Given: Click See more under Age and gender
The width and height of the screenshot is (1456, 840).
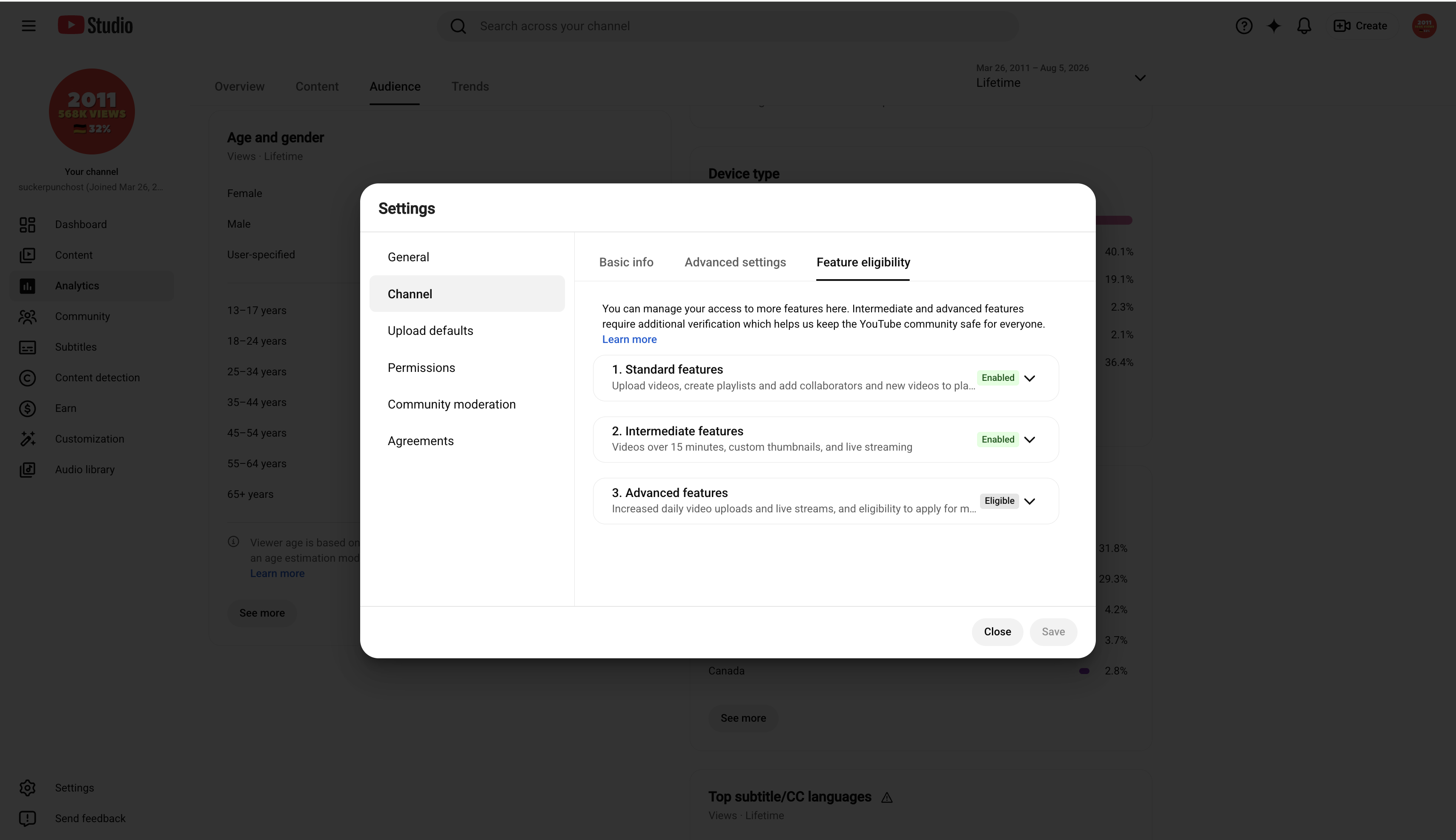Looking at the screenshot, I should (262, 613).
